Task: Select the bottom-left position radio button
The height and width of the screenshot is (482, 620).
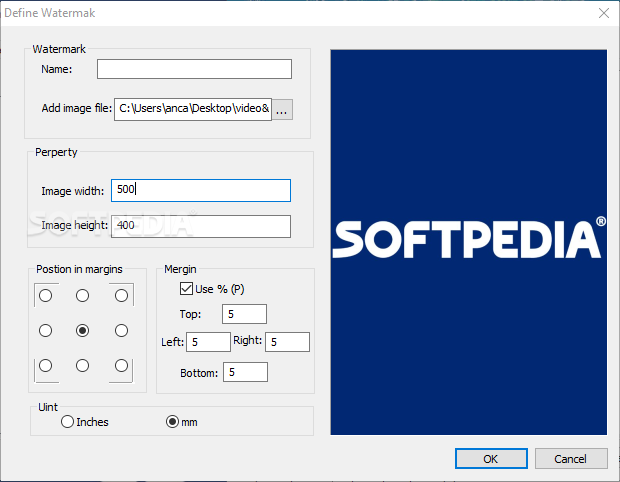Action: click(x=45, y=365)
